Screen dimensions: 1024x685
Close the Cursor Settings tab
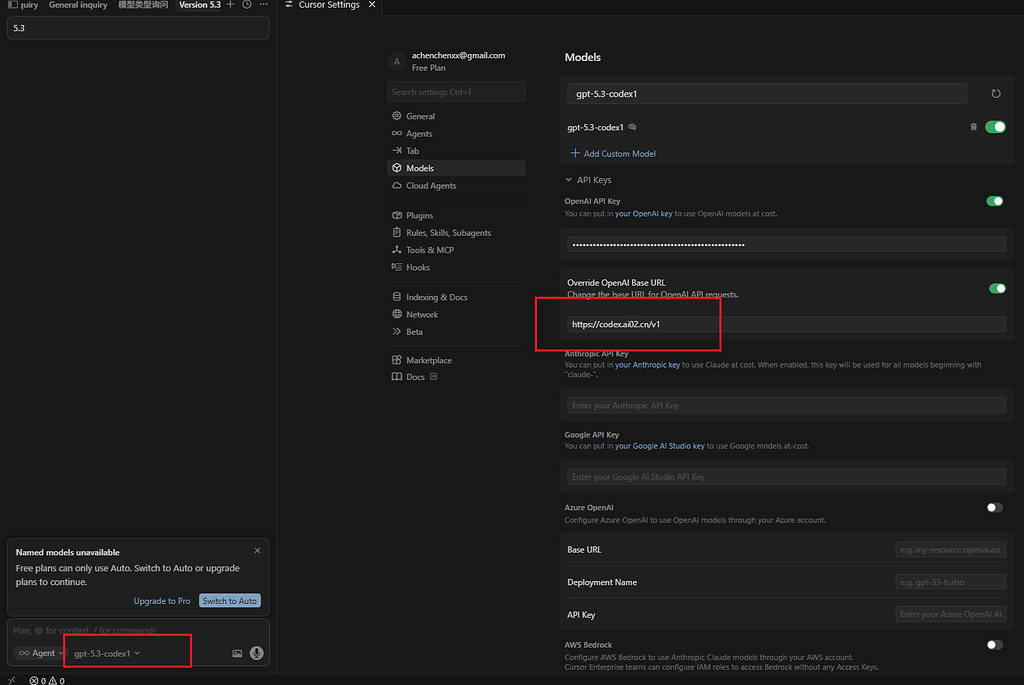pyautogui.click(x=372, y=5)
